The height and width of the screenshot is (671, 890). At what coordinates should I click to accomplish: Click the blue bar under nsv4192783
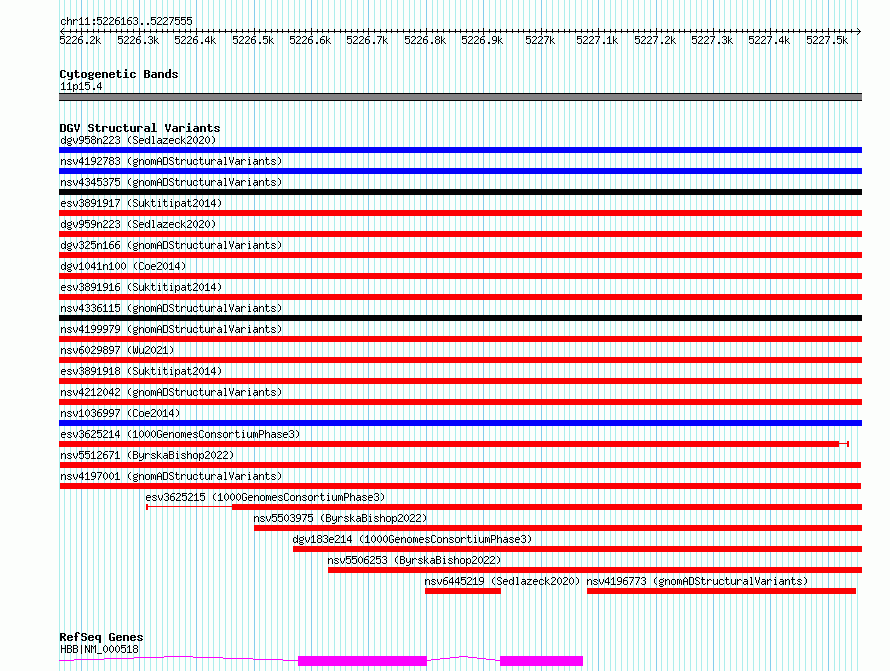(x=460, y=171)
